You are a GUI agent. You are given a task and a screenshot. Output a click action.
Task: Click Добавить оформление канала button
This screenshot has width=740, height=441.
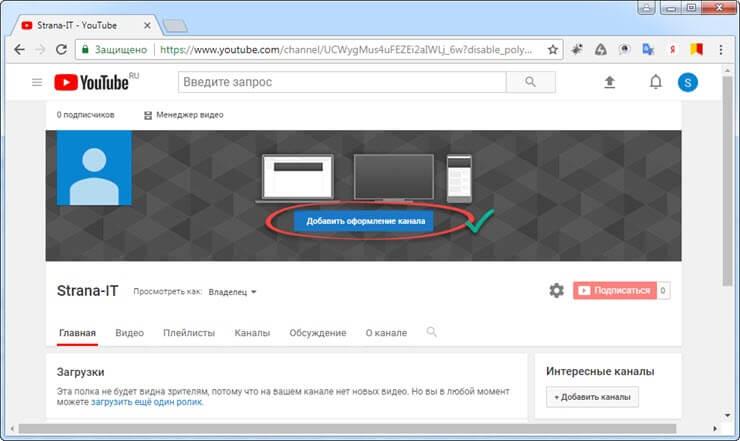pyautogui.click(x=364, y=221)
